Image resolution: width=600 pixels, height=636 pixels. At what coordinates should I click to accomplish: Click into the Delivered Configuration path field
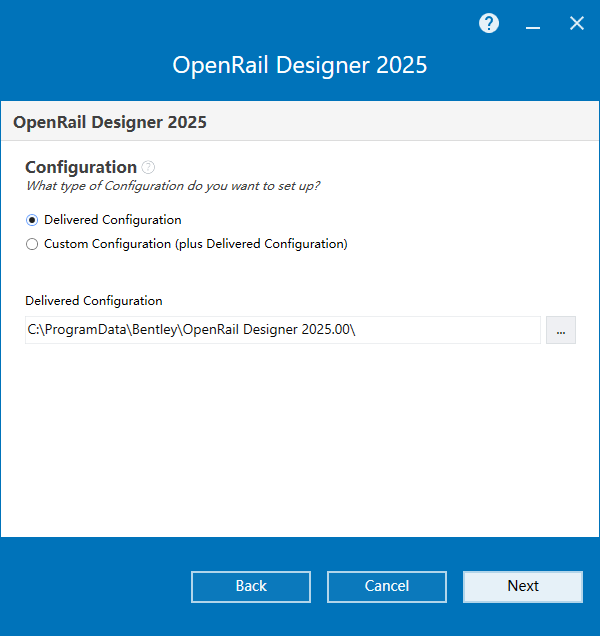282,330
